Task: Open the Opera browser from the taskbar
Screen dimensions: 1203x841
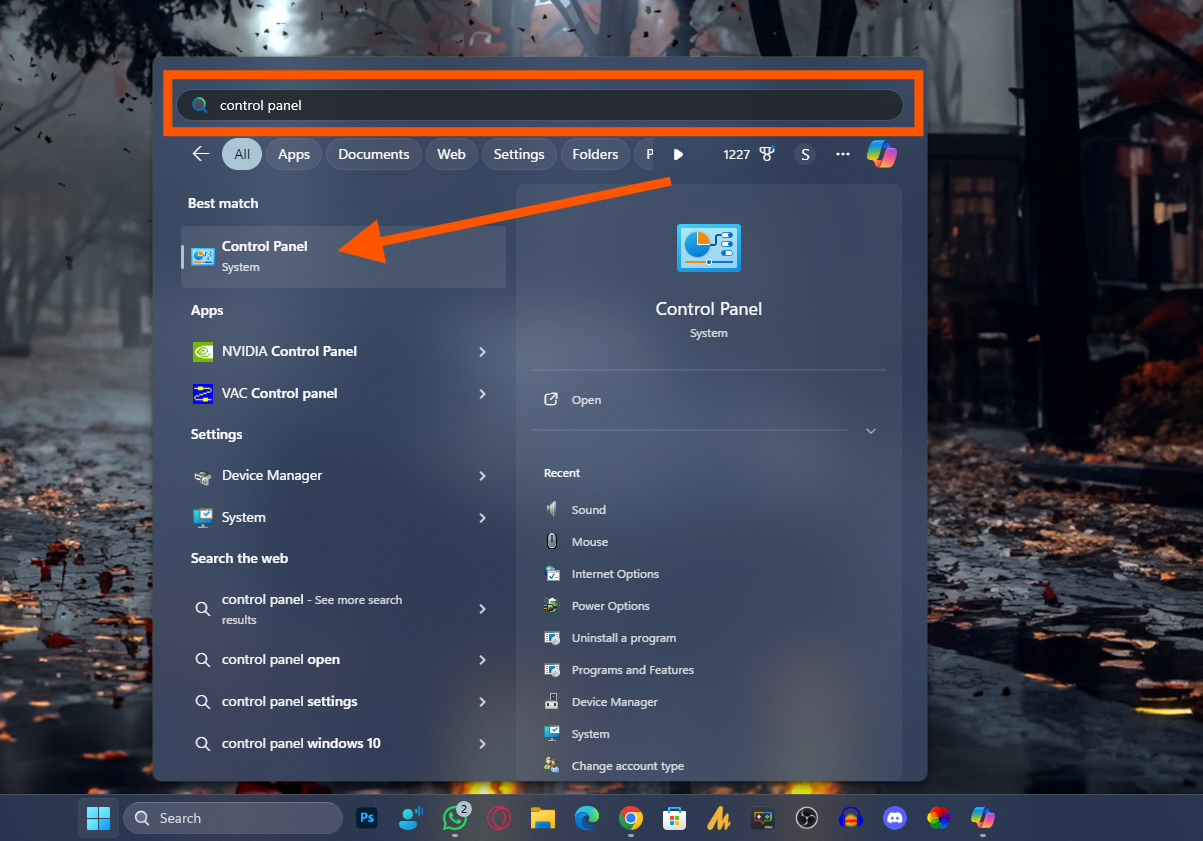Action: (x=499, y=818)
